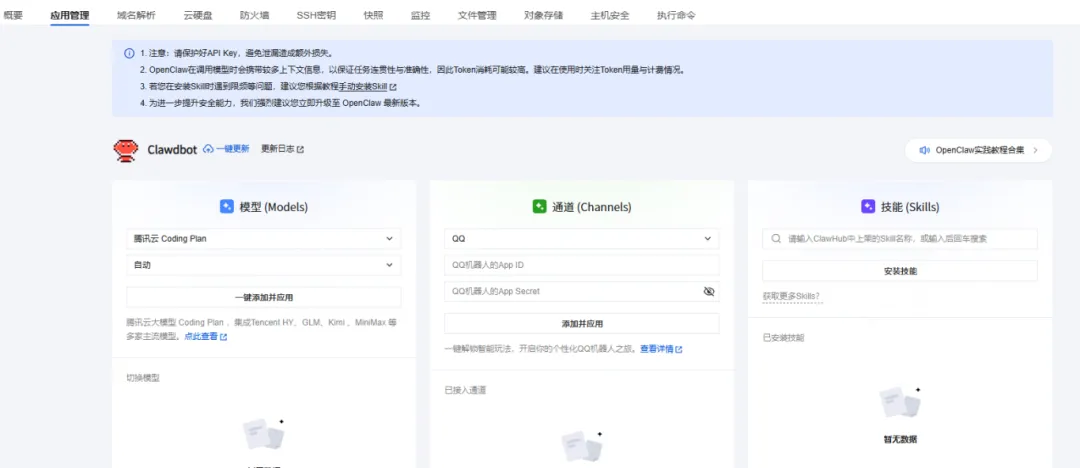The height and width of the screenshot is (468, 1080).
Task: Go to the 防火墙 tab
Action: tap(254, 15)
